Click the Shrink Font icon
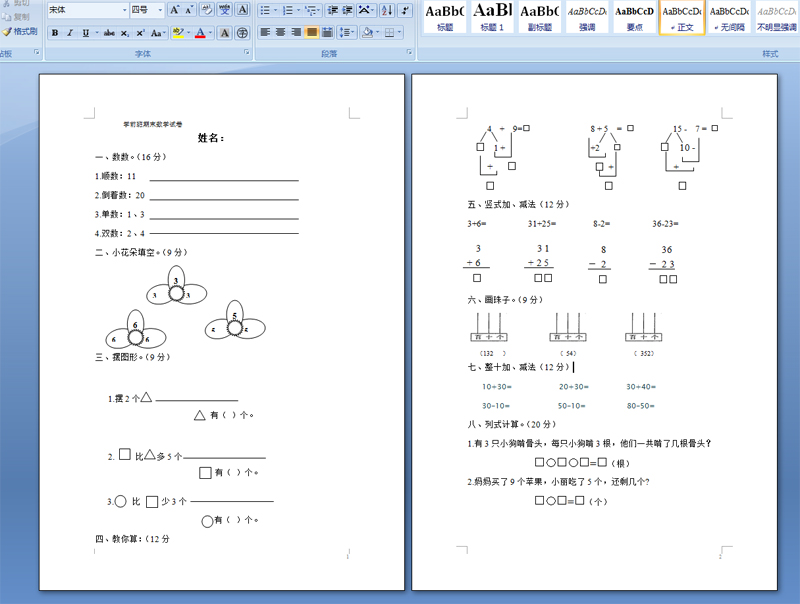800x604 pixels. (189, 10)
